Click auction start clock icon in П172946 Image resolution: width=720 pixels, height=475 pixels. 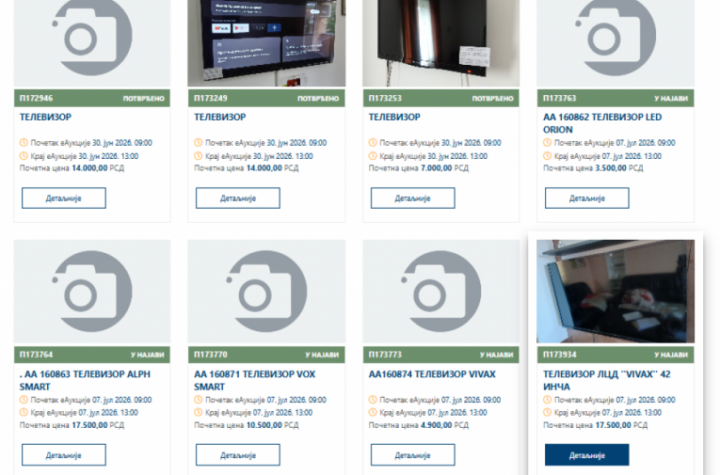[23, 143]
